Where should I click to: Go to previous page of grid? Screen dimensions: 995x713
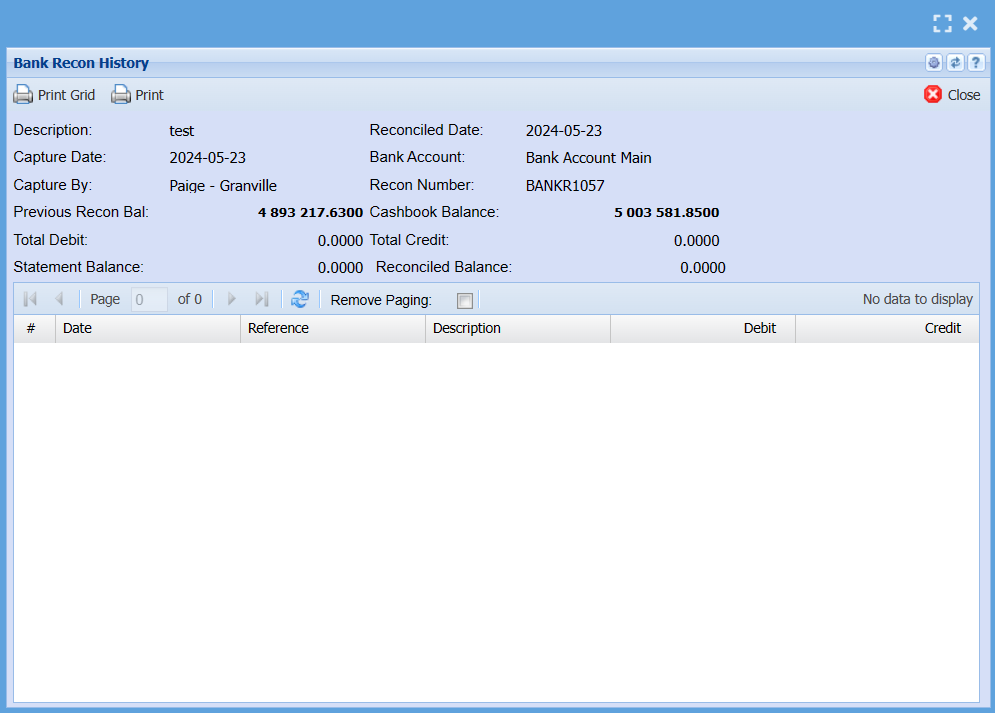(x=58, y=299)
